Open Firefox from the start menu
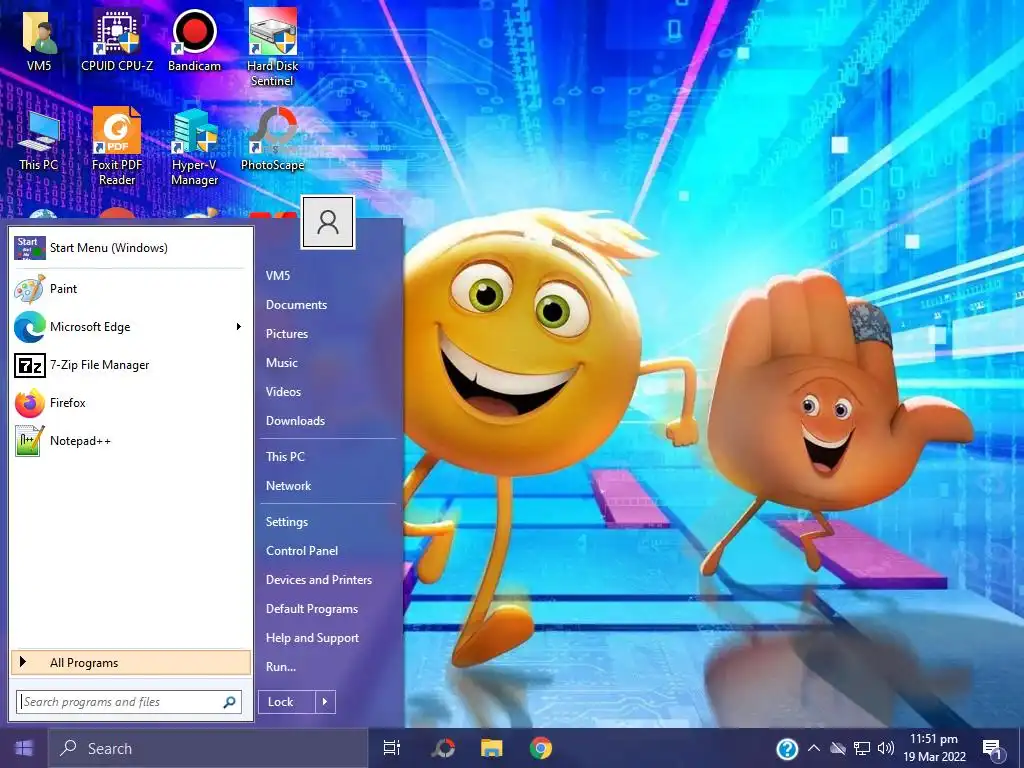1024x768 pixels. tap(131, 403)
